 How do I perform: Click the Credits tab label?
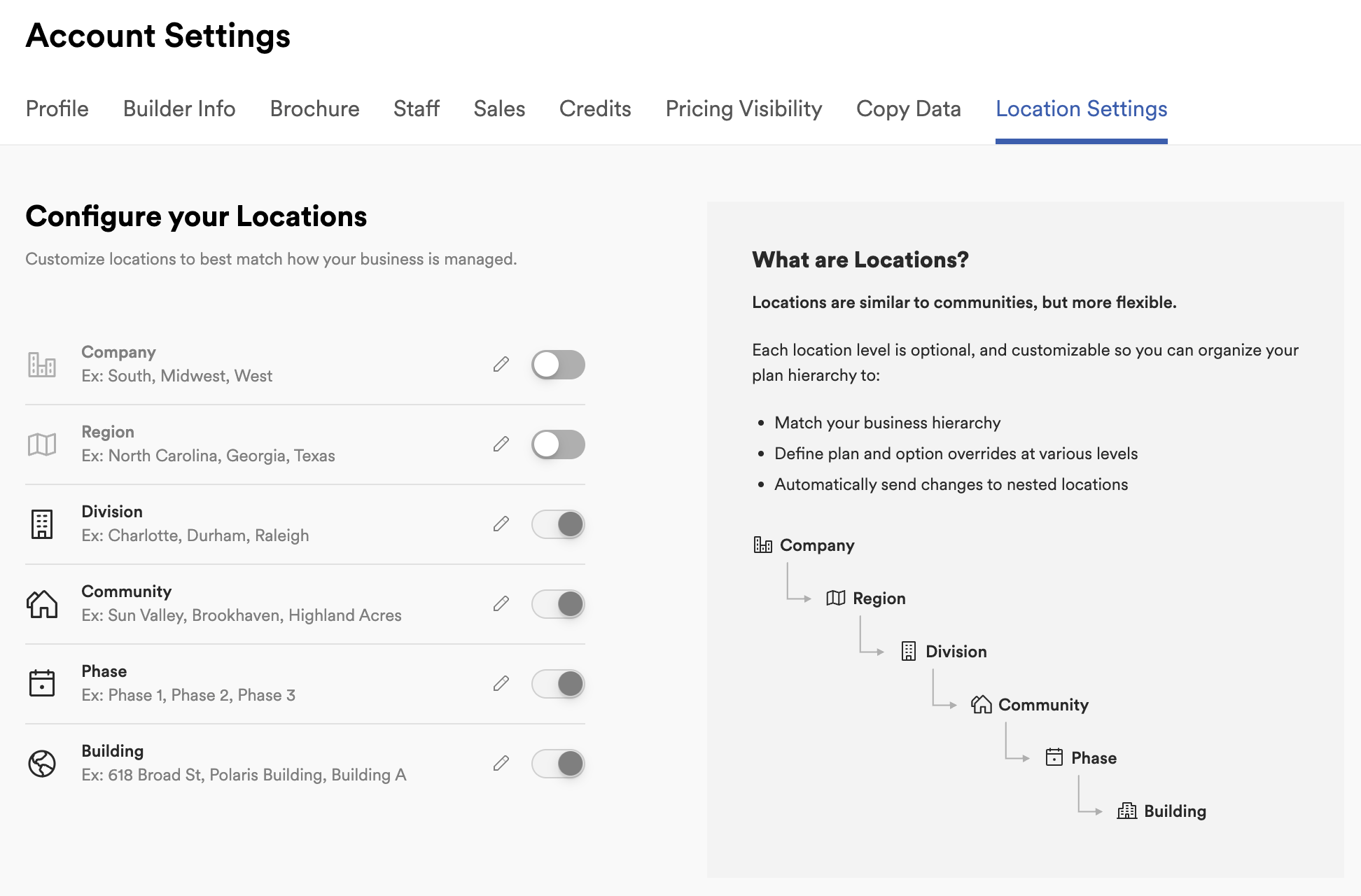click(594, 109)
